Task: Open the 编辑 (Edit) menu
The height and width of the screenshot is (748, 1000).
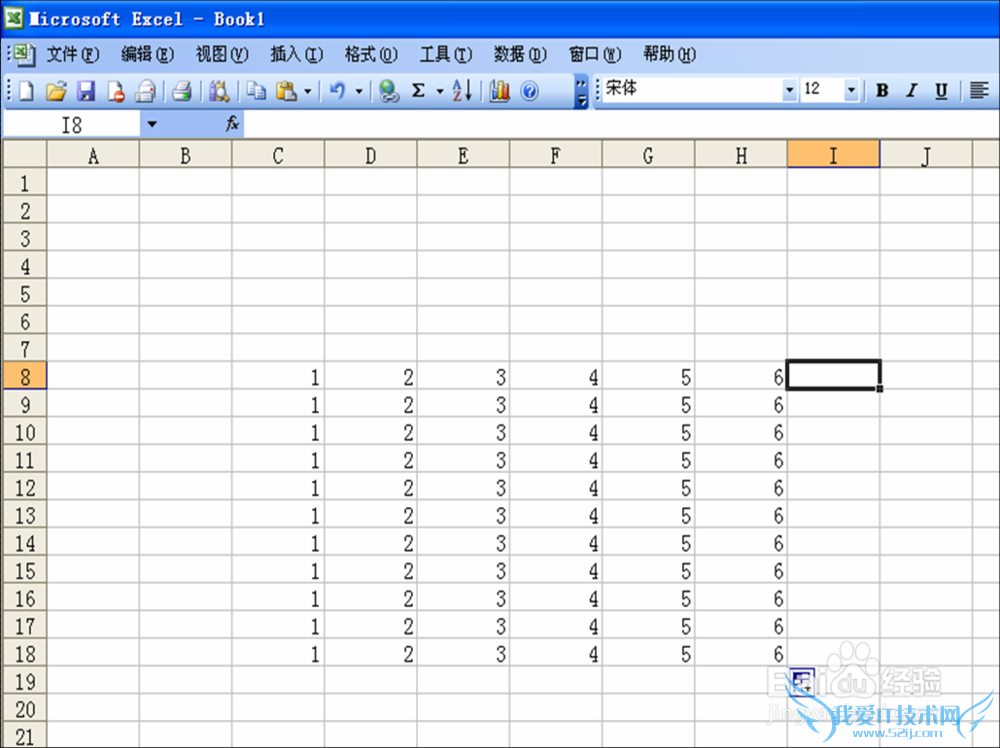Action: [x=147, y=55]
